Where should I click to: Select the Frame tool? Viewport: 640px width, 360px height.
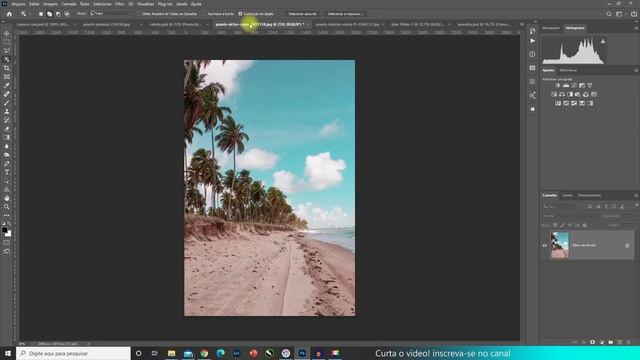pyautogui.click(x=7, y=76)
